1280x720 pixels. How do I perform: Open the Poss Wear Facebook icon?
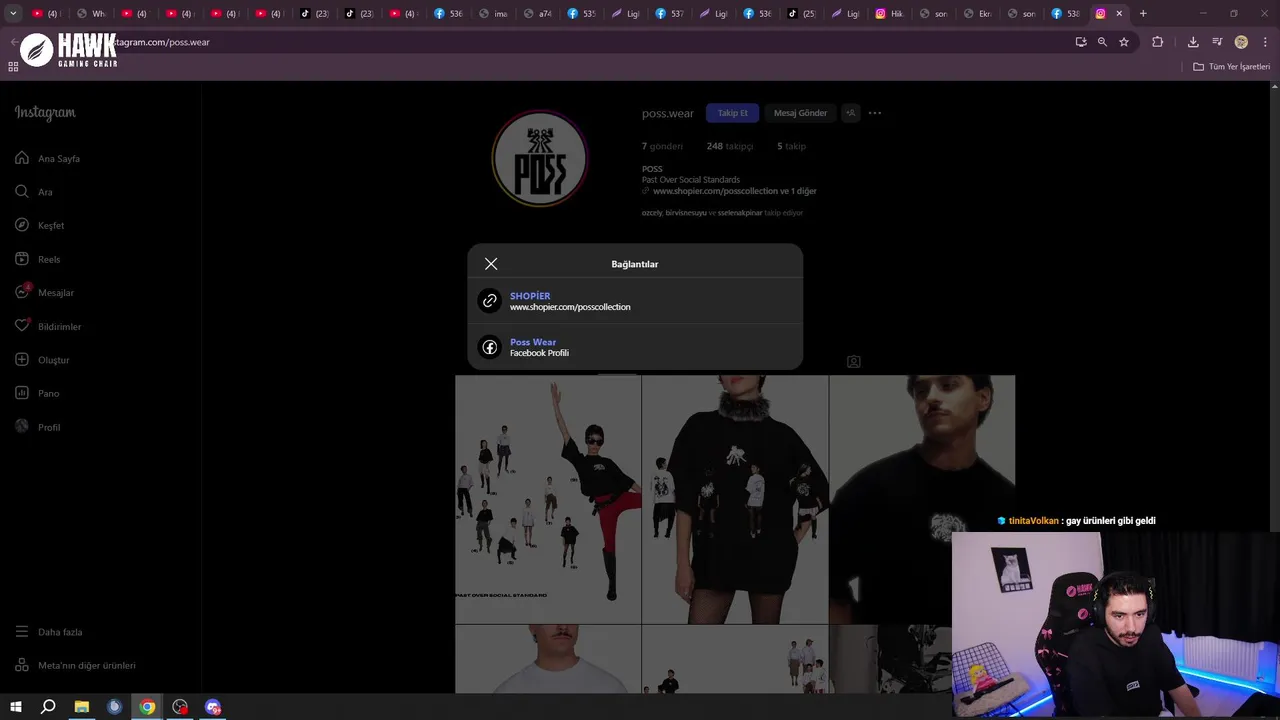pos(489,347)
